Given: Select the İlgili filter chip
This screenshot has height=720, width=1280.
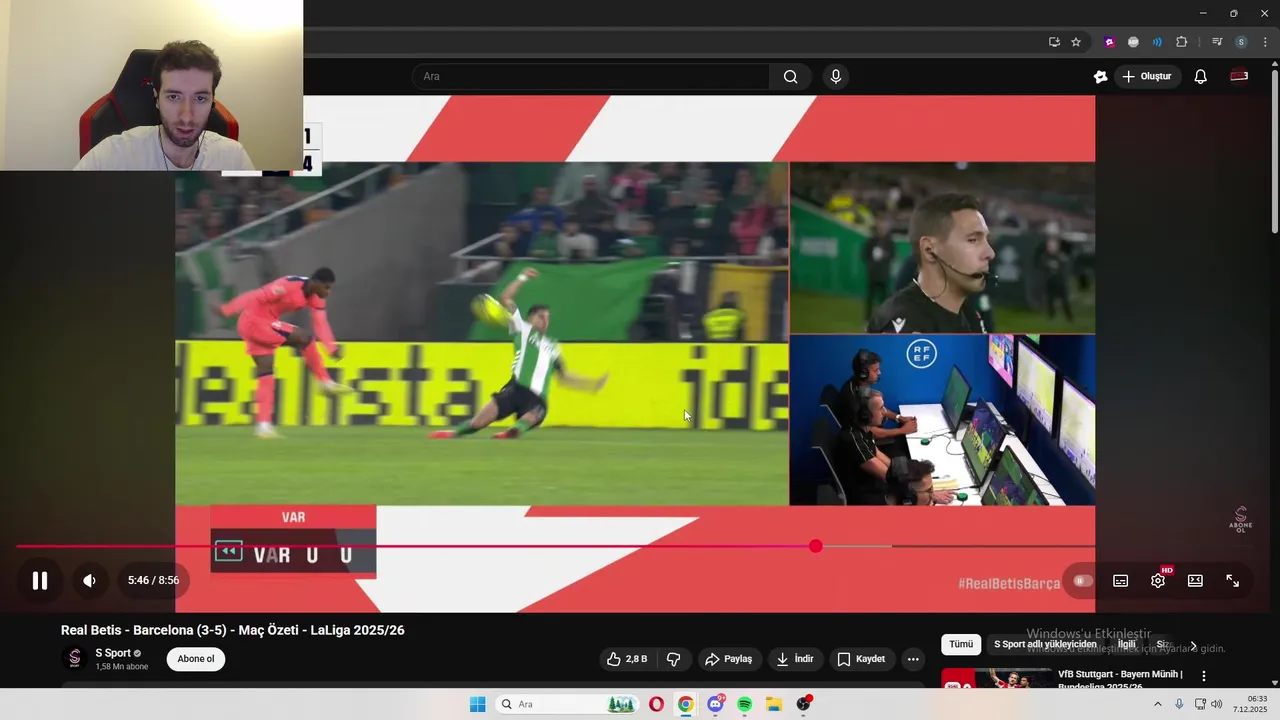Looking at the screenshot, I should coord(1127,645).
